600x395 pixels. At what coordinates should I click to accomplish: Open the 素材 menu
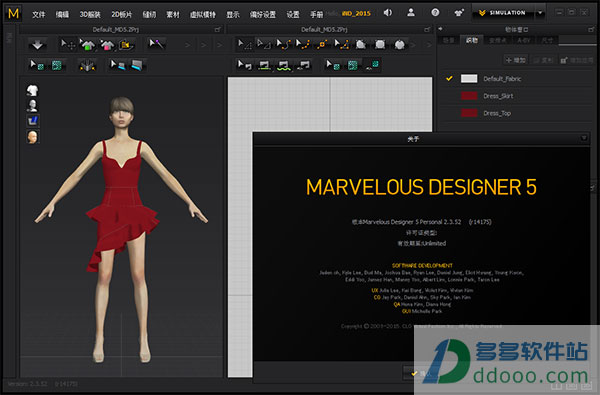(x=173, y=15)
